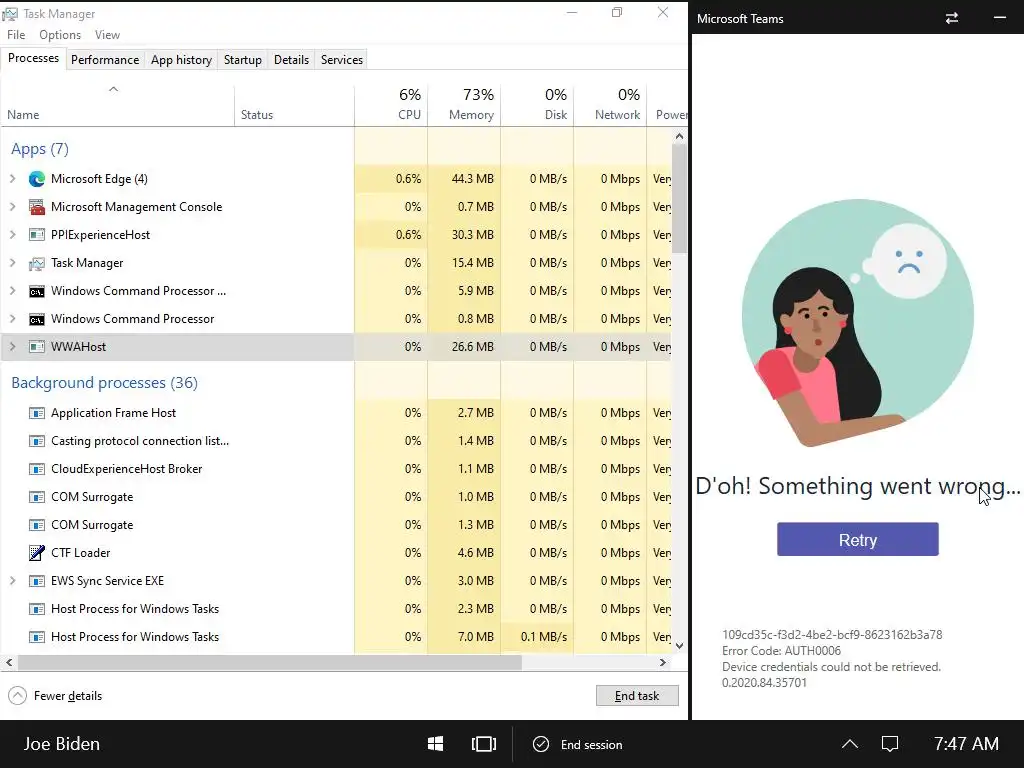Click the 7:47 AM clock
The image size is (1024, 768).
tap(966, 744)
